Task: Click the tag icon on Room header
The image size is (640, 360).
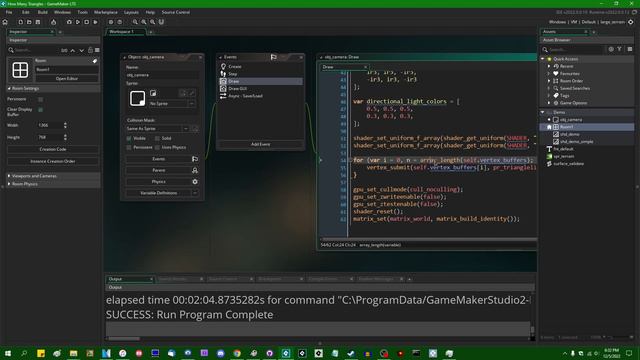Action: pos(95,61)
